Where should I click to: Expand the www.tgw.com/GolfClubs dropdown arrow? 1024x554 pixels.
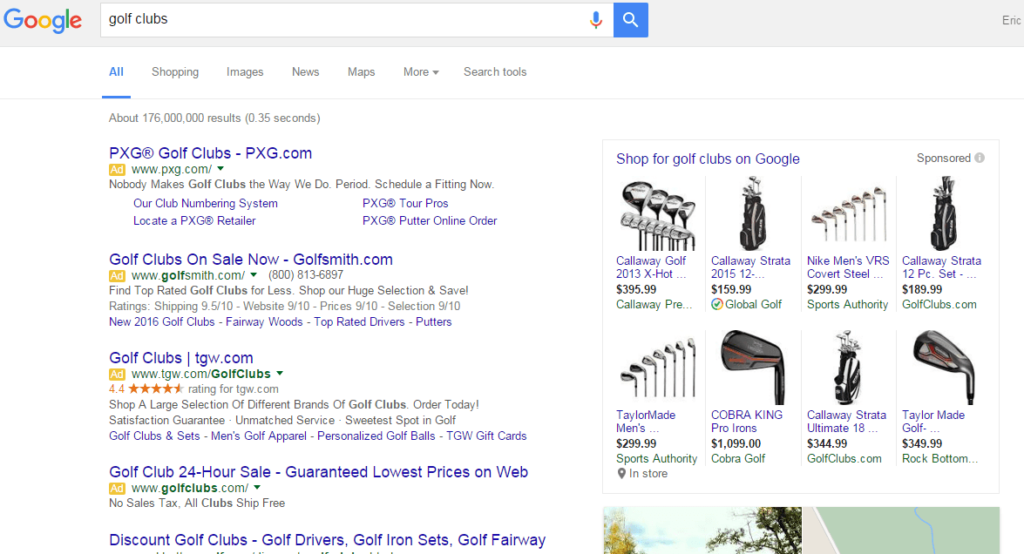pos(280,374)
